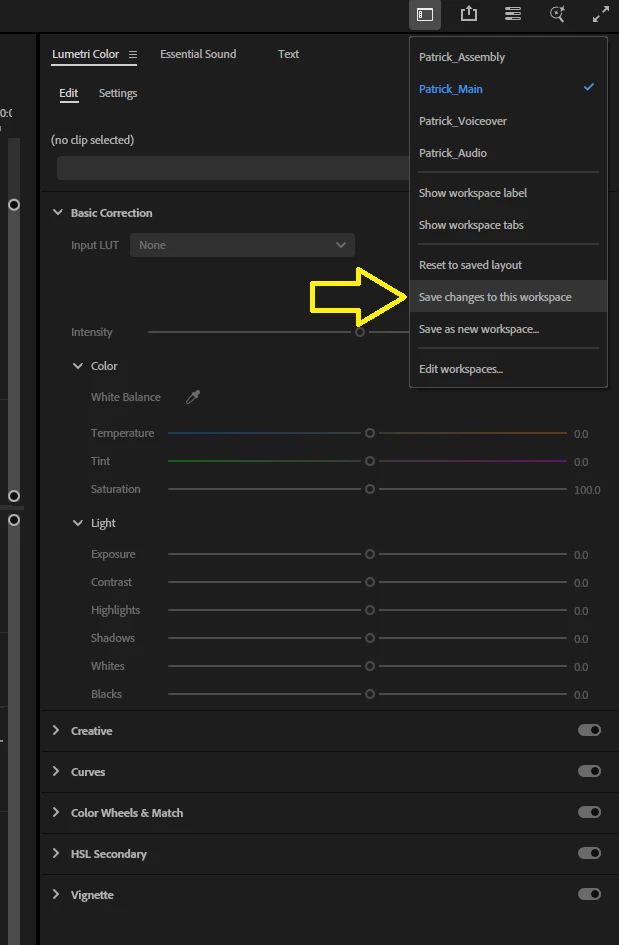Open the Lumetri Color panel hamburger menu
Viewport: 619px width, 945px height.
click(x=133, y=54)
